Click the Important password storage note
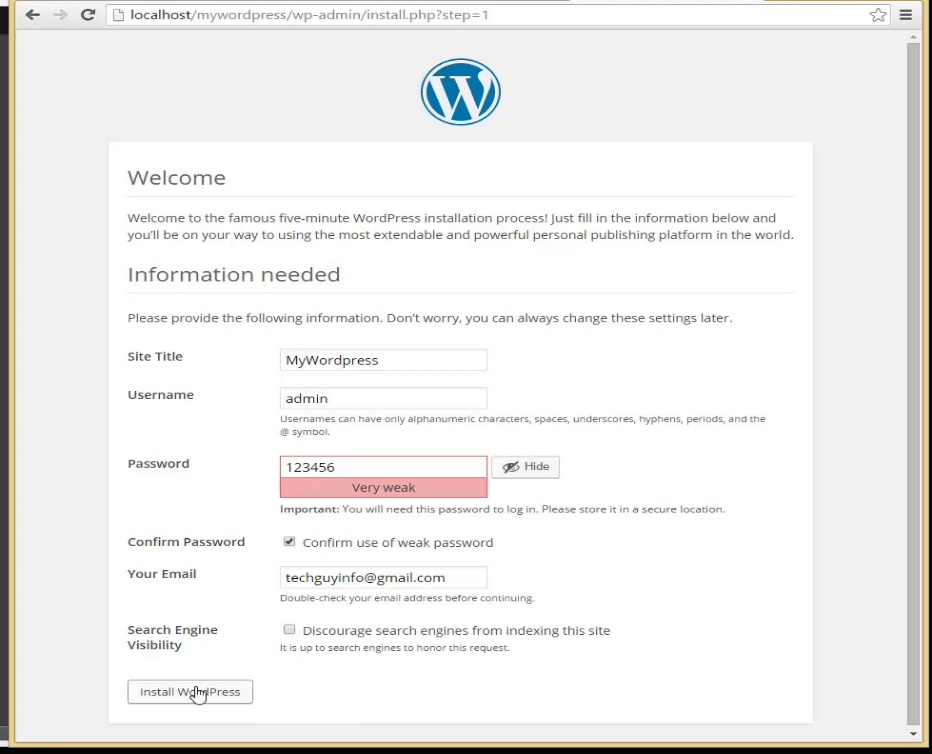932x754 pixels. pyautogui.click(x=502, y=509)
